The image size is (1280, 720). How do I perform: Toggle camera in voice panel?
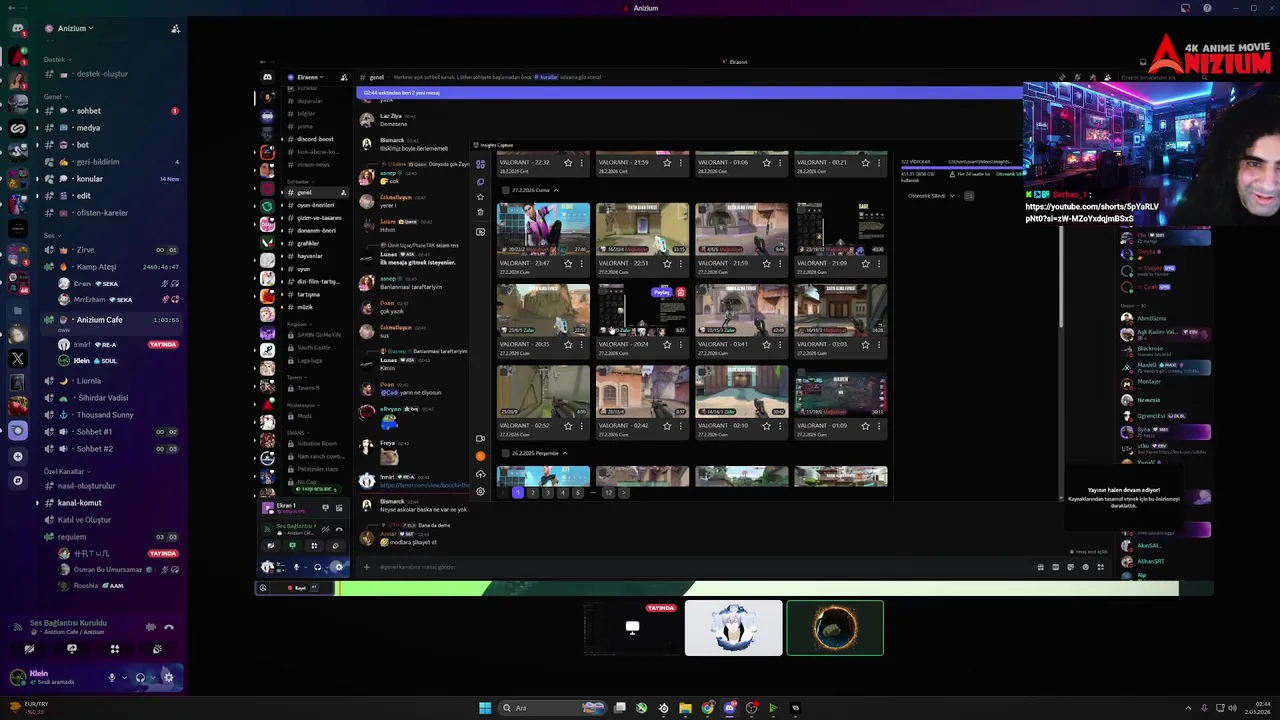pos(29,649)
